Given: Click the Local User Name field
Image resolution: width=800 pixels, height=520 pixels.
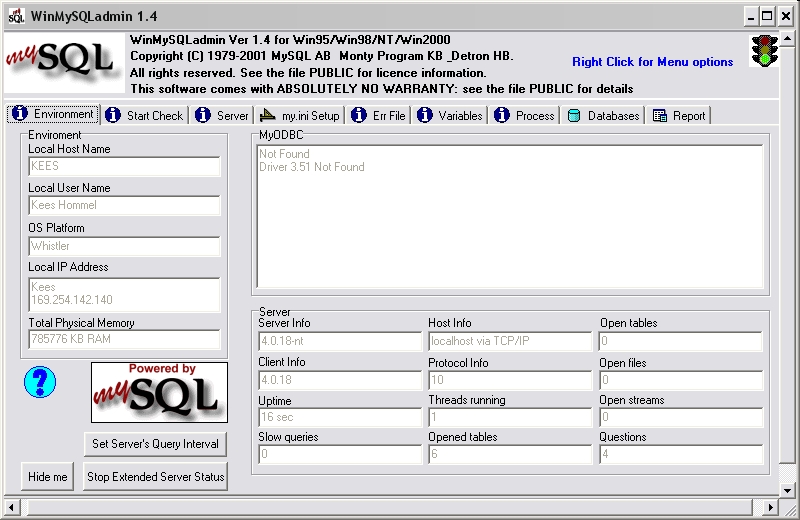Looking at the screenshot, I should [x=124, y=205].
